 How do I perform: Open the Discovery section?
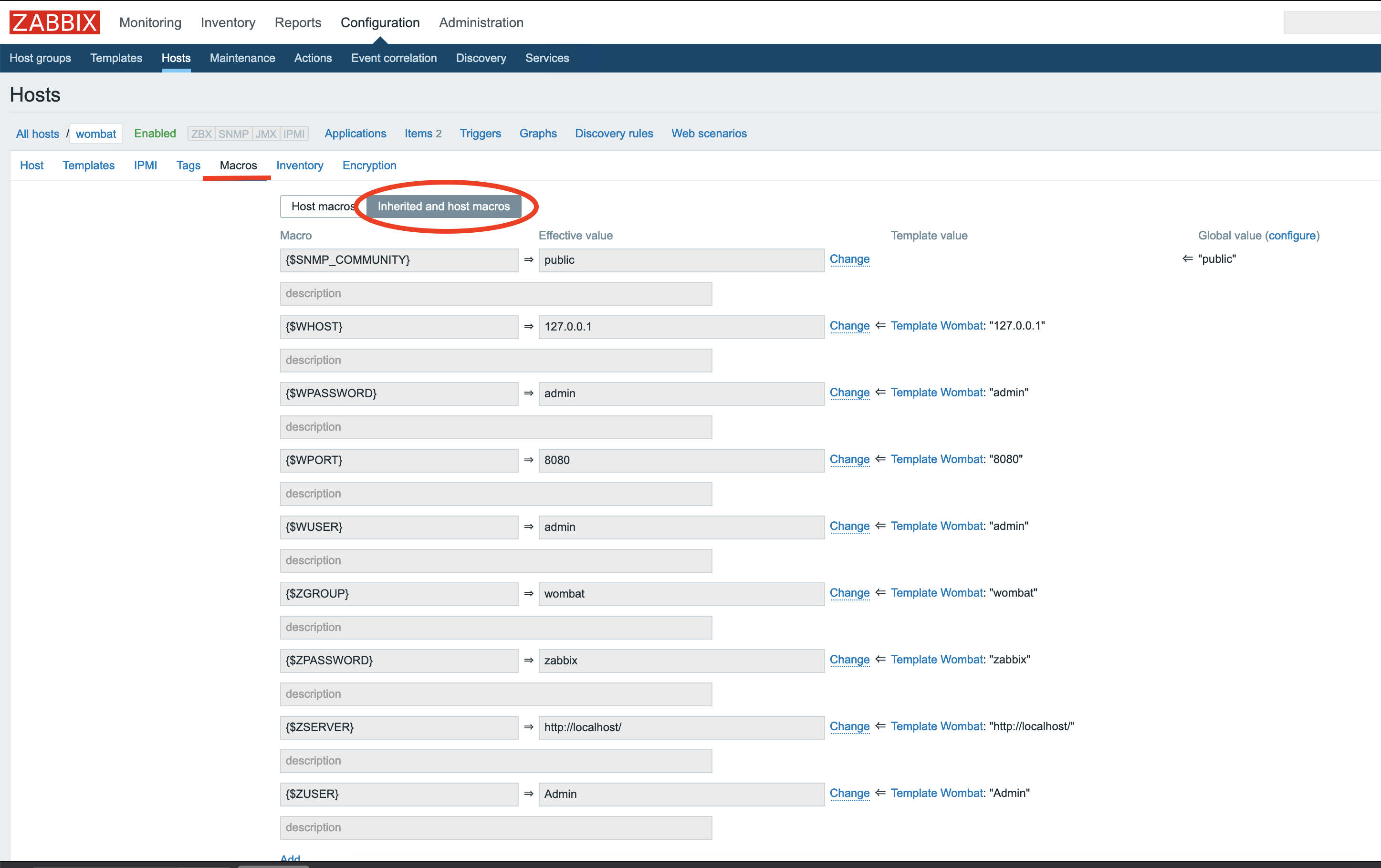pyautogui.click(x=481, y=58)
